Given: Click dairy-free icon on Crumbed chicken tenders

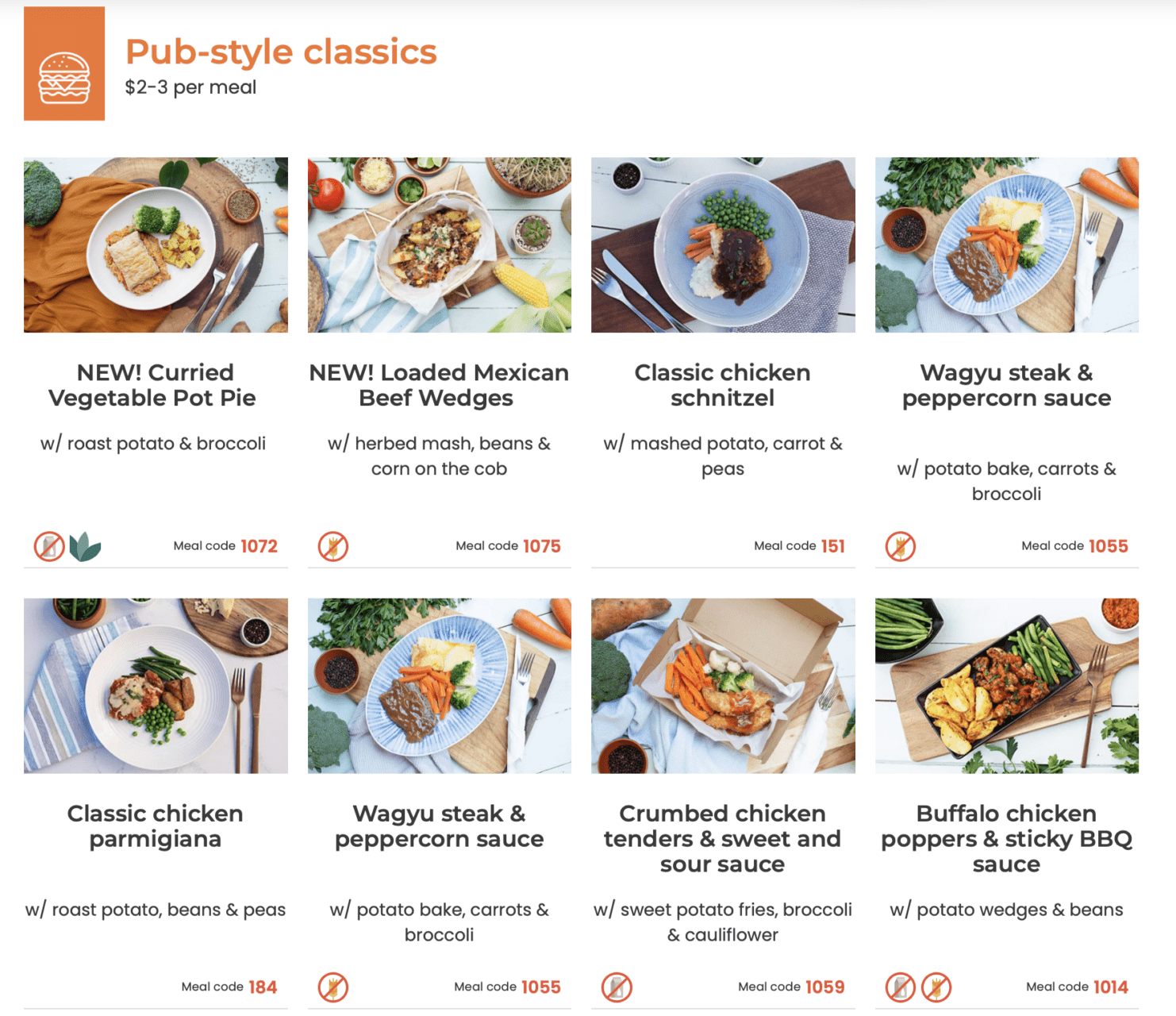Looking at the screenshot, I should coord(617,987).
